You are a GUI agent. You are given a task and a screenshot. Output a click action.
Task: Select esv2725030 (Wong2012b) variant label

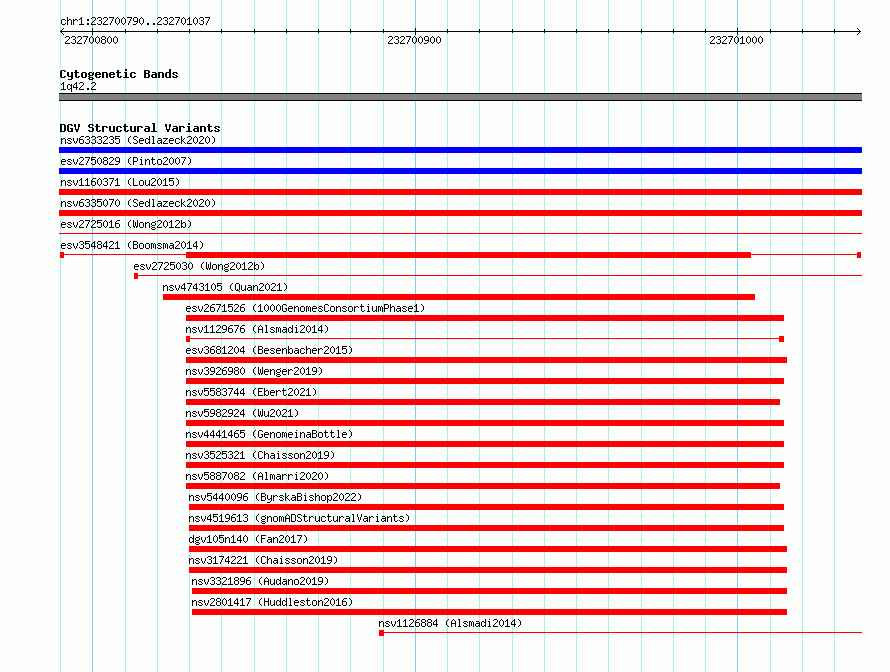199,266
